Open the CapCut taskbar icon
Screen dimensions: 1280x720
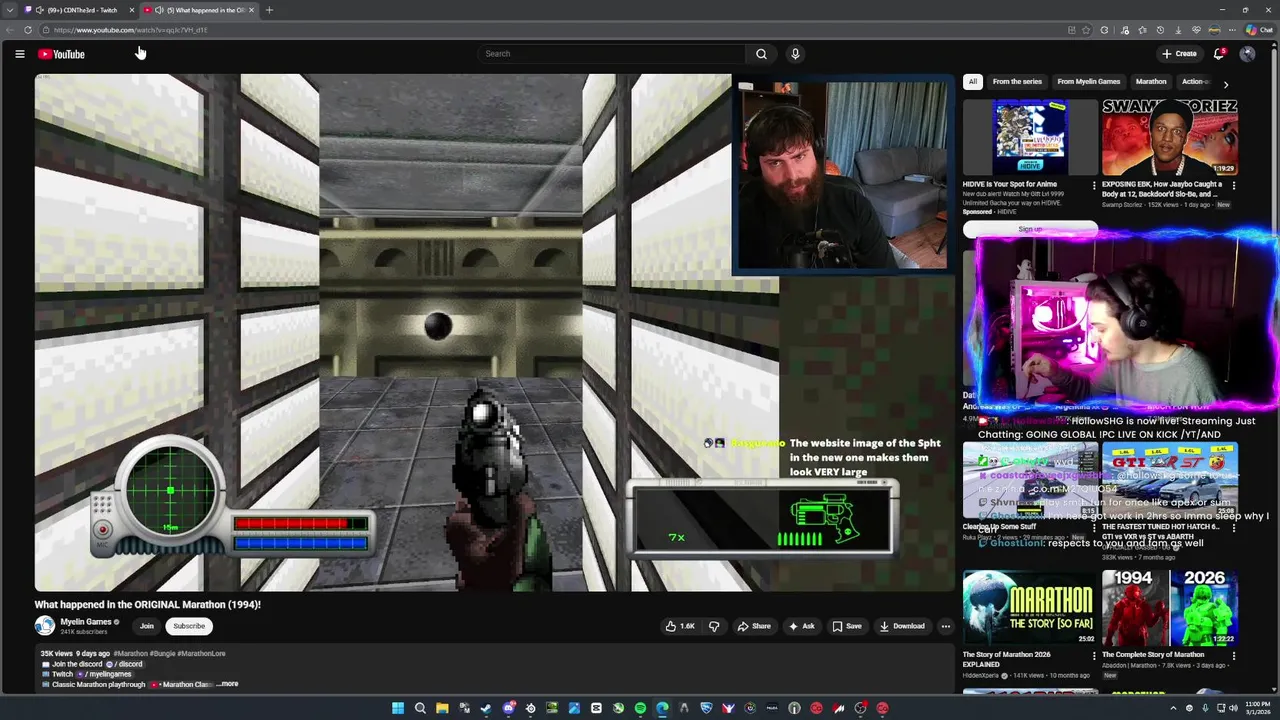[x=596, y=708]
